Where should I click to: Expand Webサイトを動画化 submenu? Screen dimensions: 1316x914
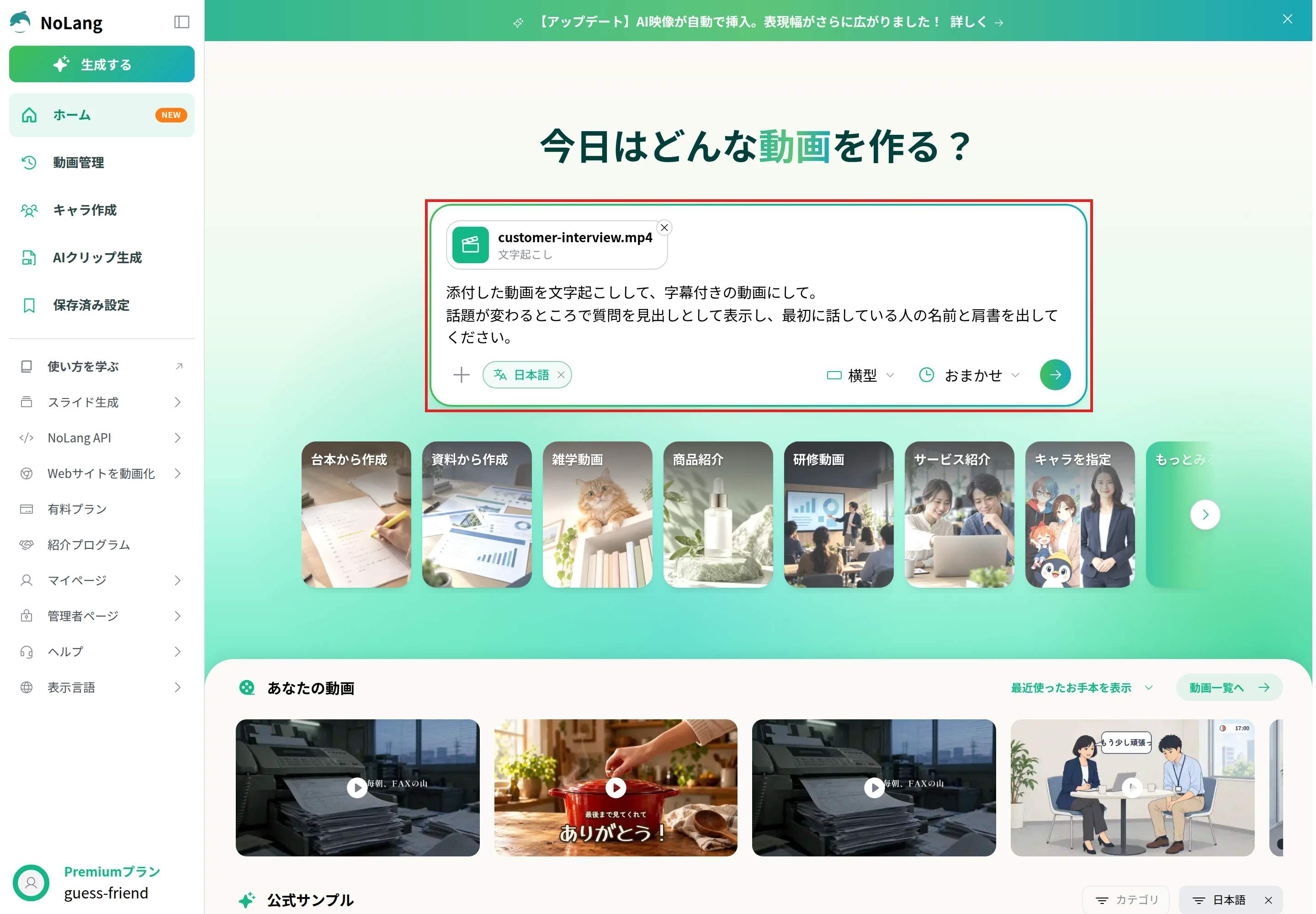click(102, 473)
